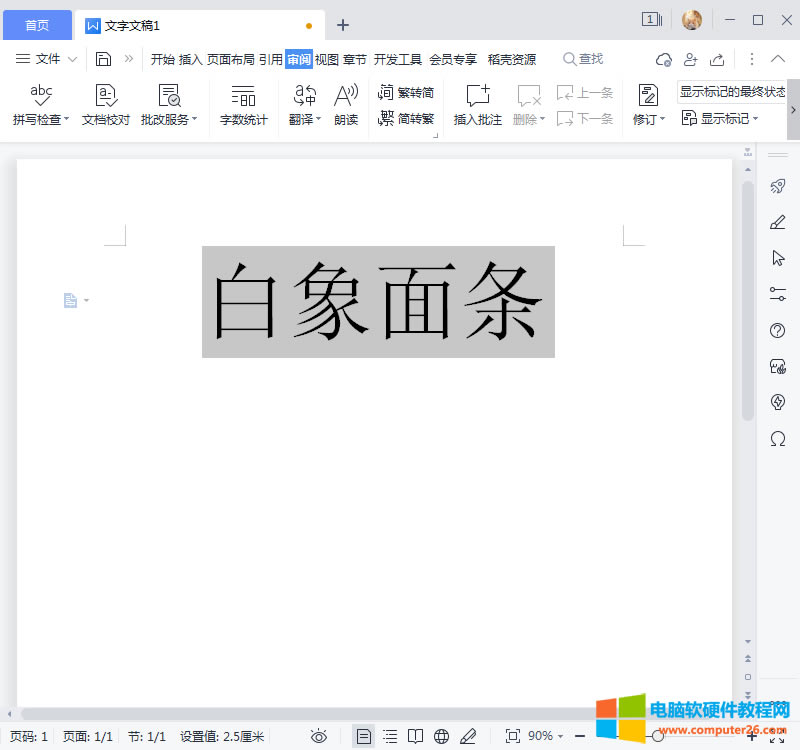Go to the 首页 home tab
The width and height of the screenshot is (800, 750).
(x=36, y=25)
